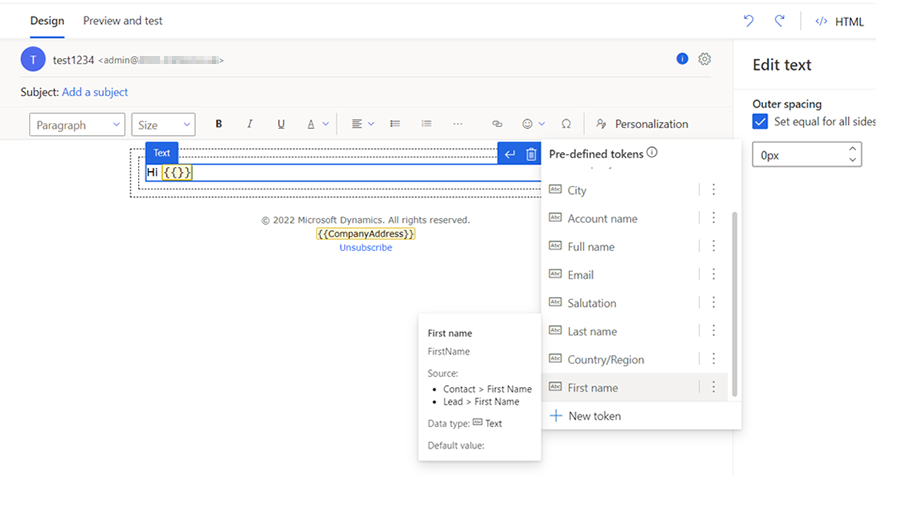This screenshot has width=900, height=518.
Task: Open the HTML editor view
Action: click(839, 22)
